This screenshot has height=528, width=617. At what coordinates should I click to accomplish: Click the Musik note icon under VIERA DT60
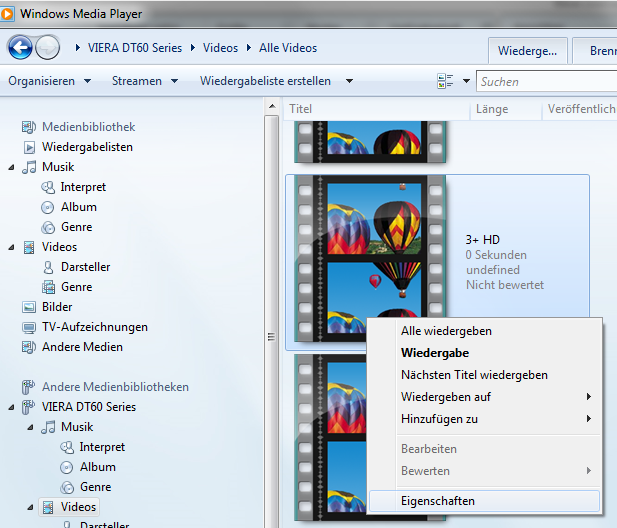(48, 427)
